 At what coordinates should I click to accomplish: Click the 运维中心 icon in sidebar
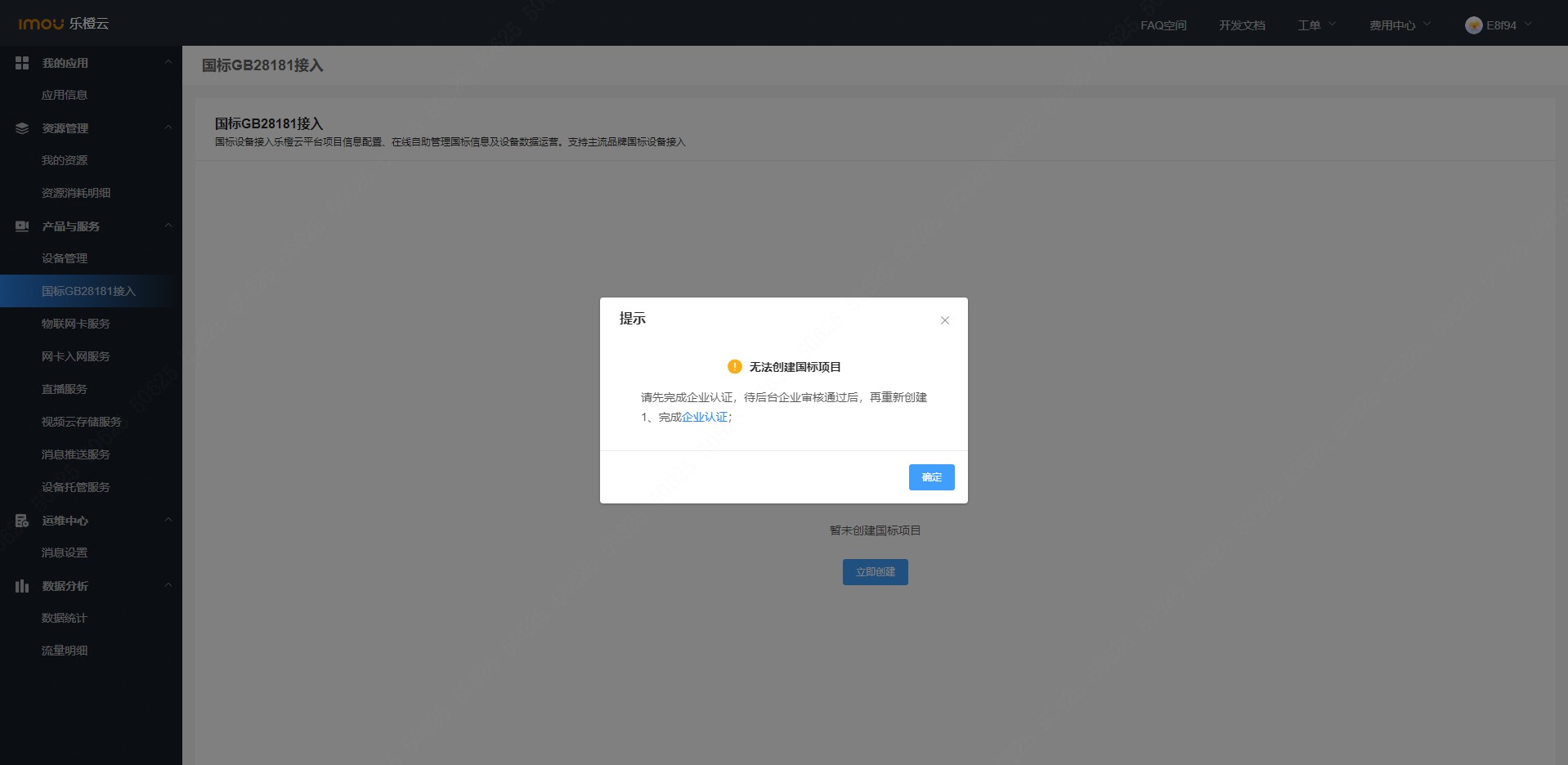click(22, 521)
